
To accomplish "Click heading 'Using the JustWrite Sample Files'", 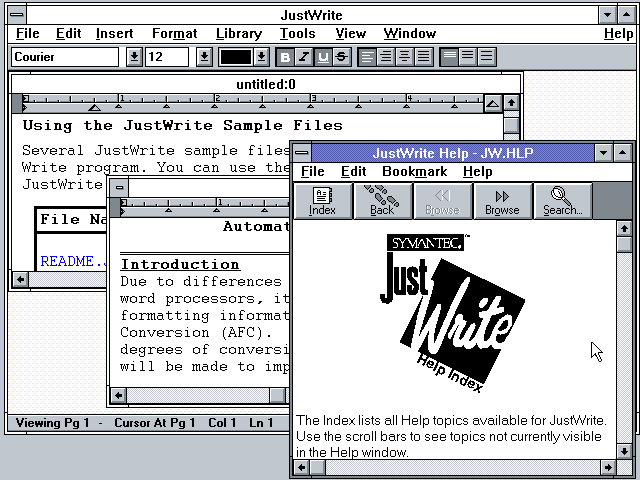I will click(182, 125).
